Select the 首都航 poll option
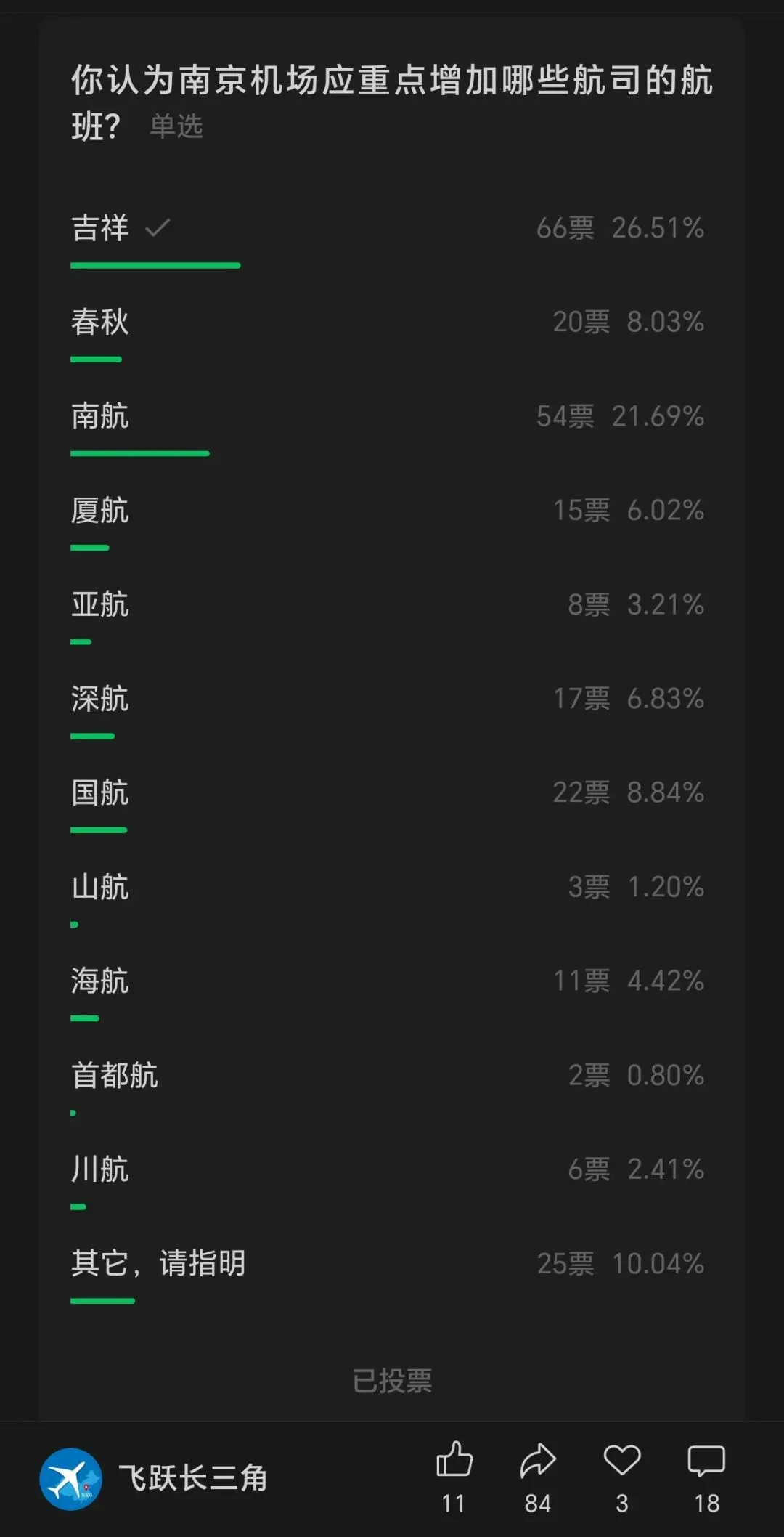This screenshot has width=784, height=1537. [115, 1075]
